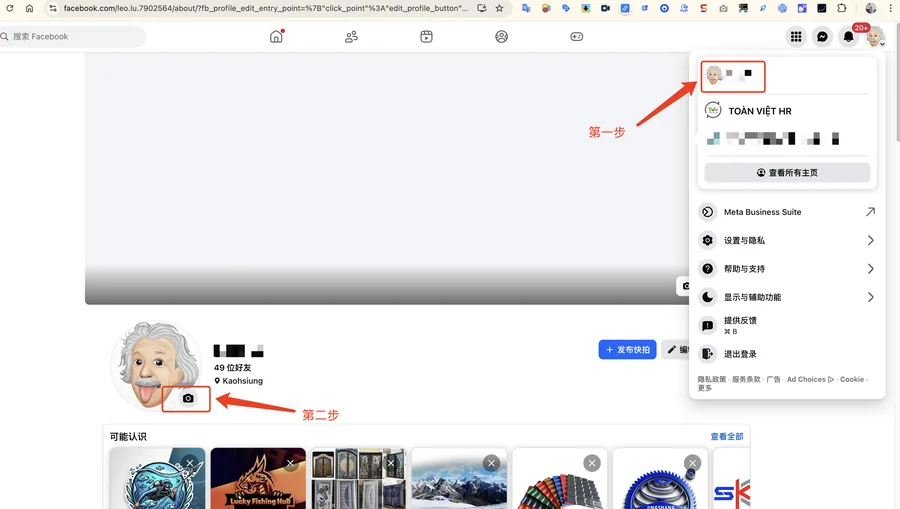Click the Einstein profile picture
Viewport: 900px width, 509px height.
155,366
